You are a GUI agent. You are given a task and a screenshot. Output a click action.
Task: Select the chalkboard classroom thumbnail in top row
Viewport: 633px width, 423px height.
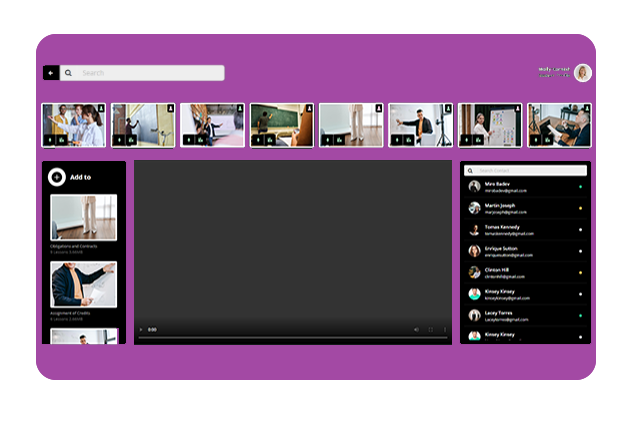tap(282, 125)
